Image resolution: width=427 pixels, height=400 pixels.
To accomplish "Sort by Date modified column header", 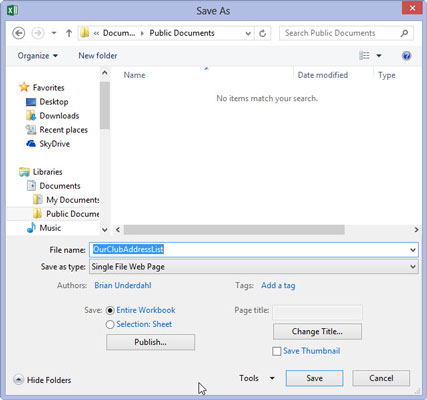I will (323, 75).
